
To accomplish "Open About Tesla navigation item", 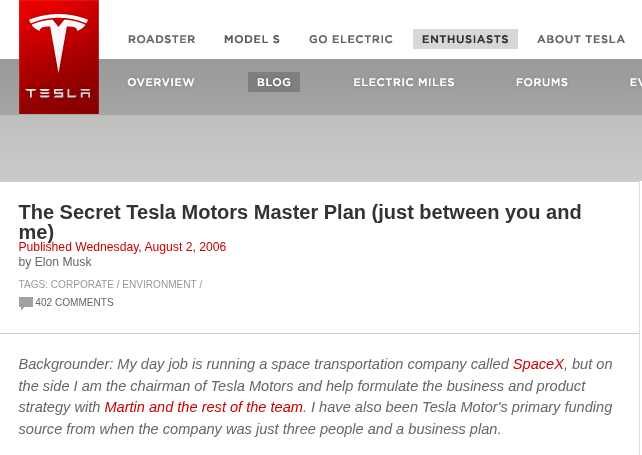I will pos(581,39).
